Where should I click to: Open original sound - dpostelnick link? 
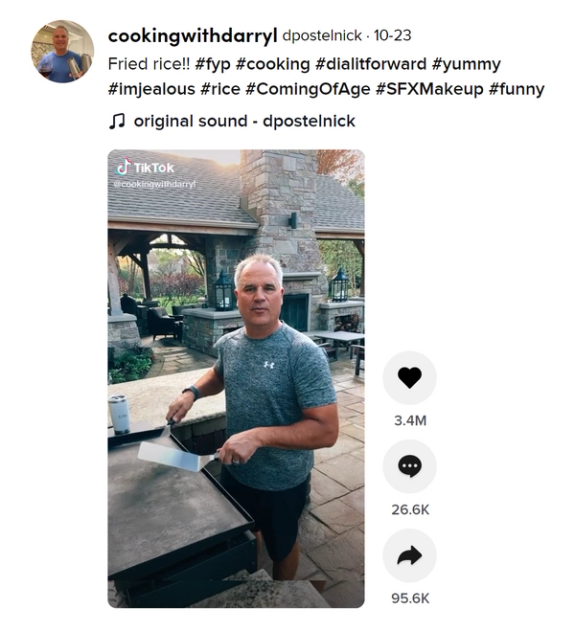click(x=244, y=121)
